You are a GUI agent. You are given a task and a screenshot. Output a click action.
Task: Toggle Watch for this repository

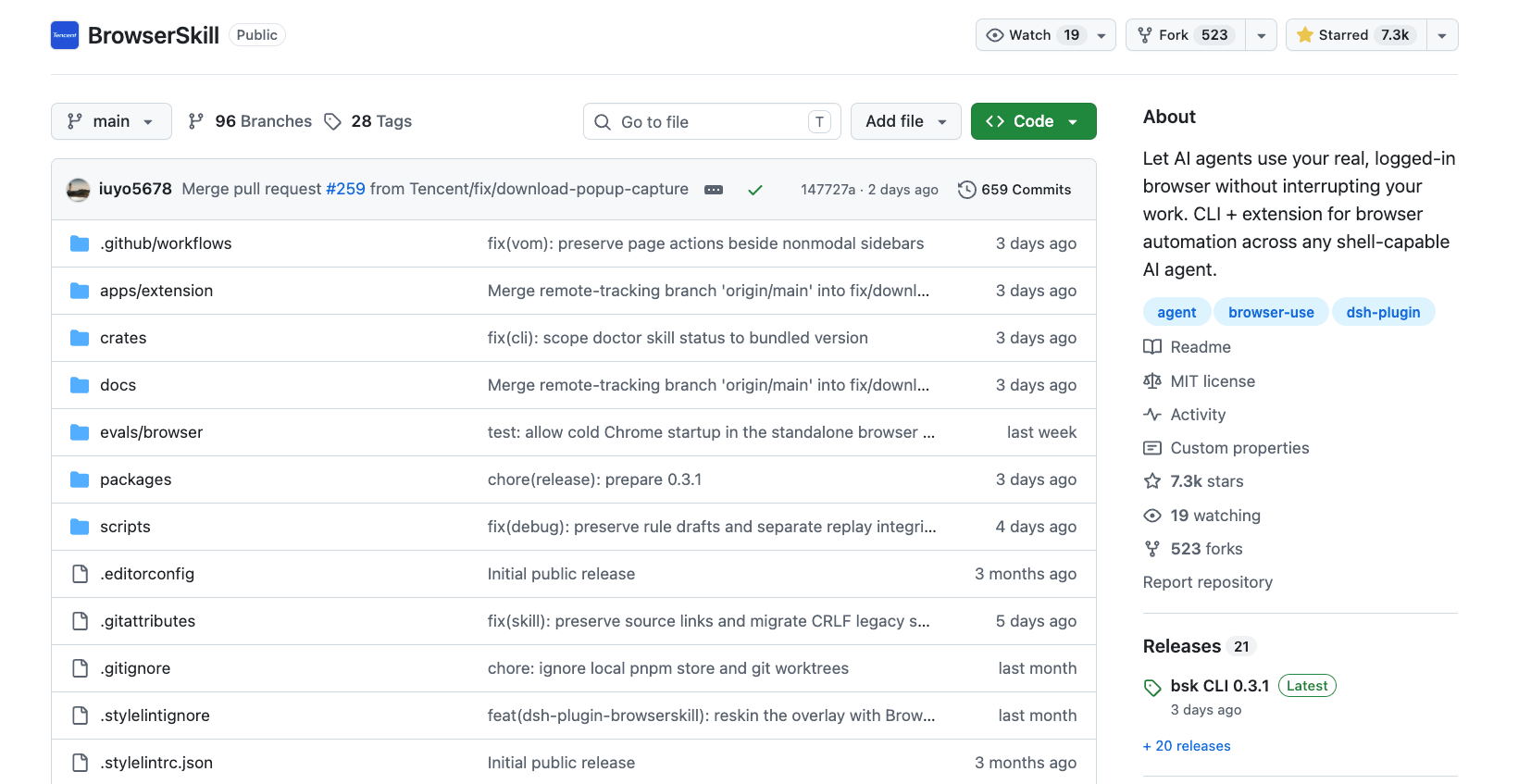click(1046, 35)
